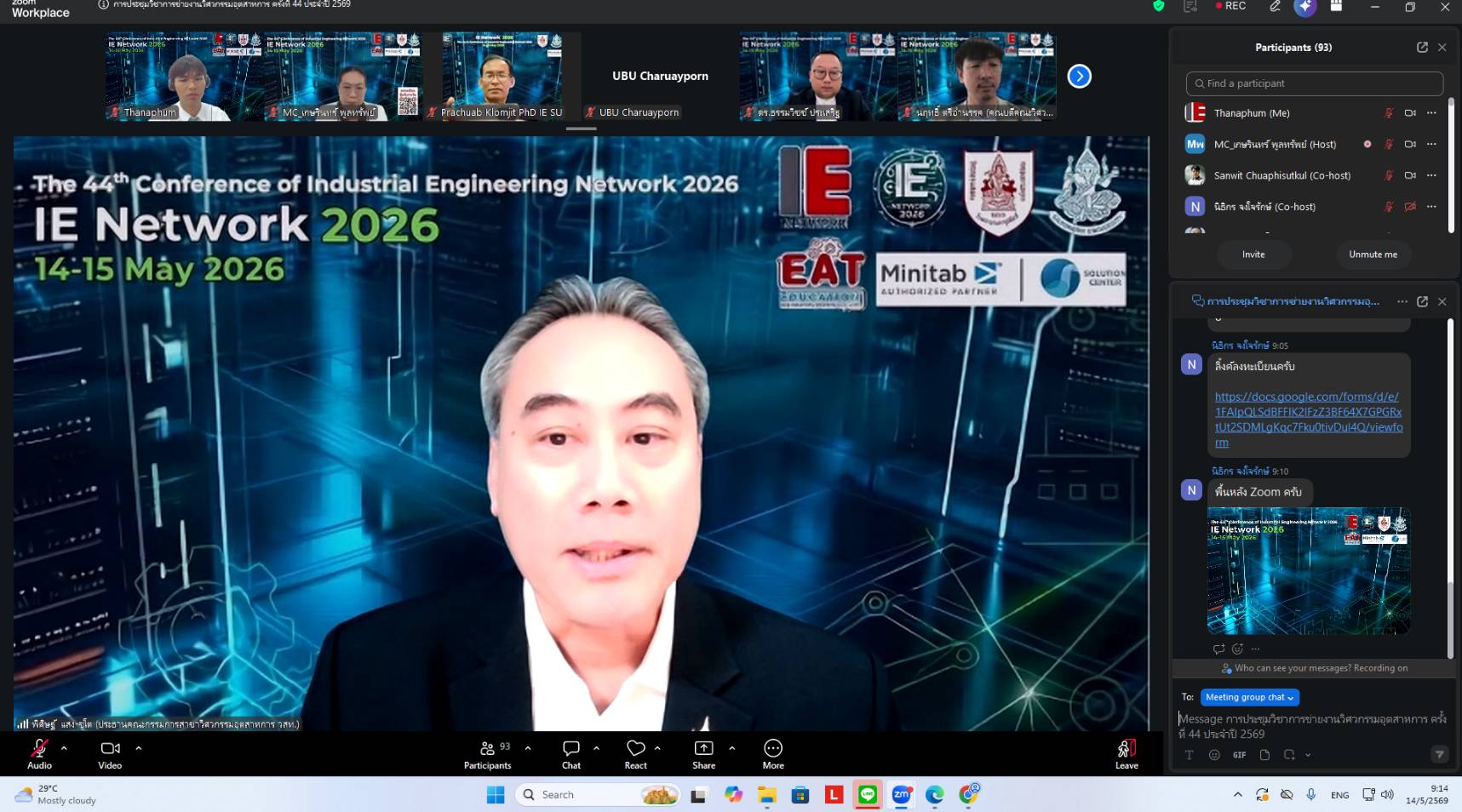Viewport: 1462px width, 812px height.
Task: Toggle Sanwit Chuaphisutkul's microphone icon
Action: (x=1389, y=175)
